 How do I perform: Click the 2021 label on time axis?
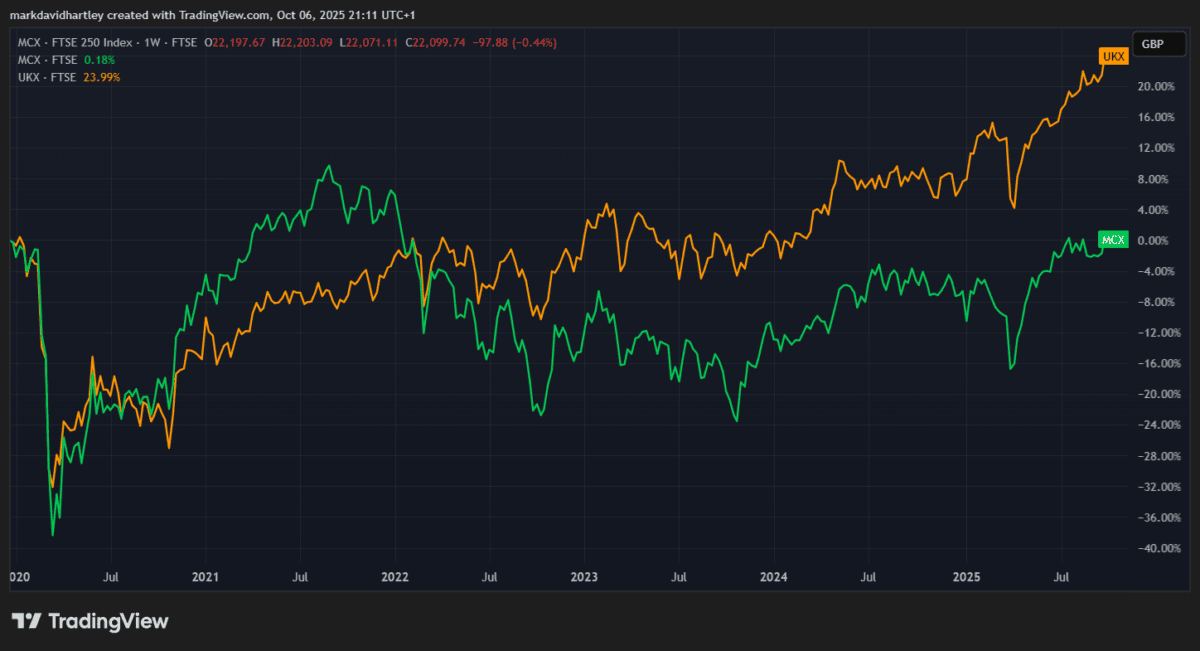[x=205, y=577]
